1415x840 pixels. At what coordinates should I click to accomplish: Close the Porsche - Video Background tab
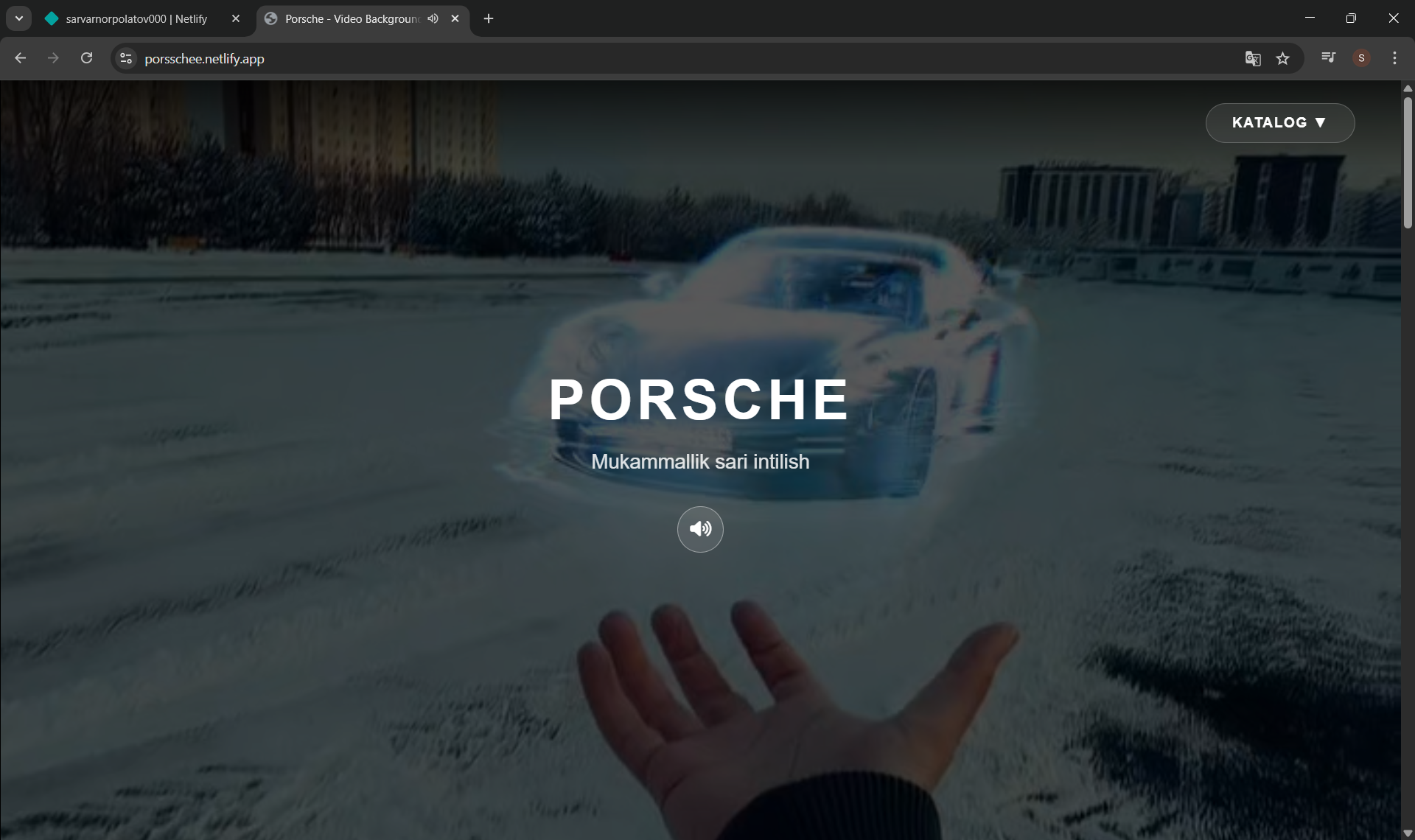pyautogui.click(x=455, y=18)
